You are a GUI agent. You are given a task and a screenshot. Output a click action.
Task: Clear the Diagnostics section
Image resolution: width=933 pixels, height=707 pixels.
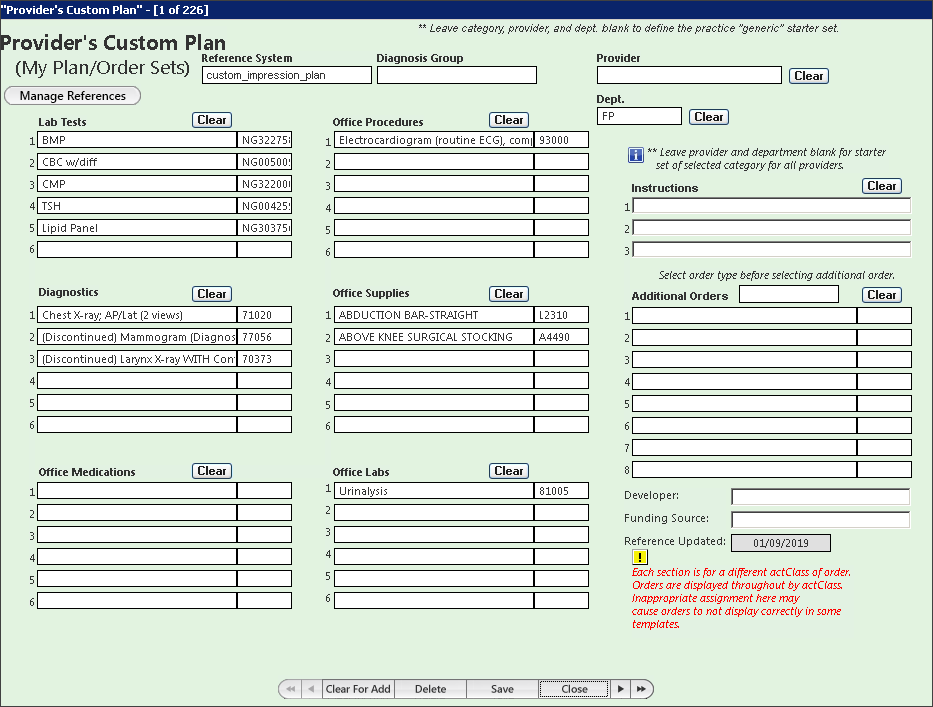point(212,293)
